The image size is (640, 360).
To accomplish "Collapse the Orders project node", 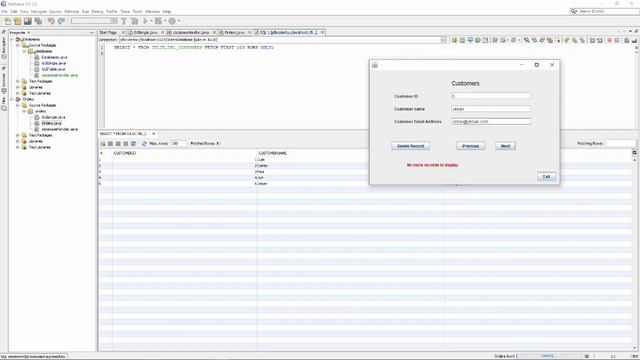I will coord(12,99).
